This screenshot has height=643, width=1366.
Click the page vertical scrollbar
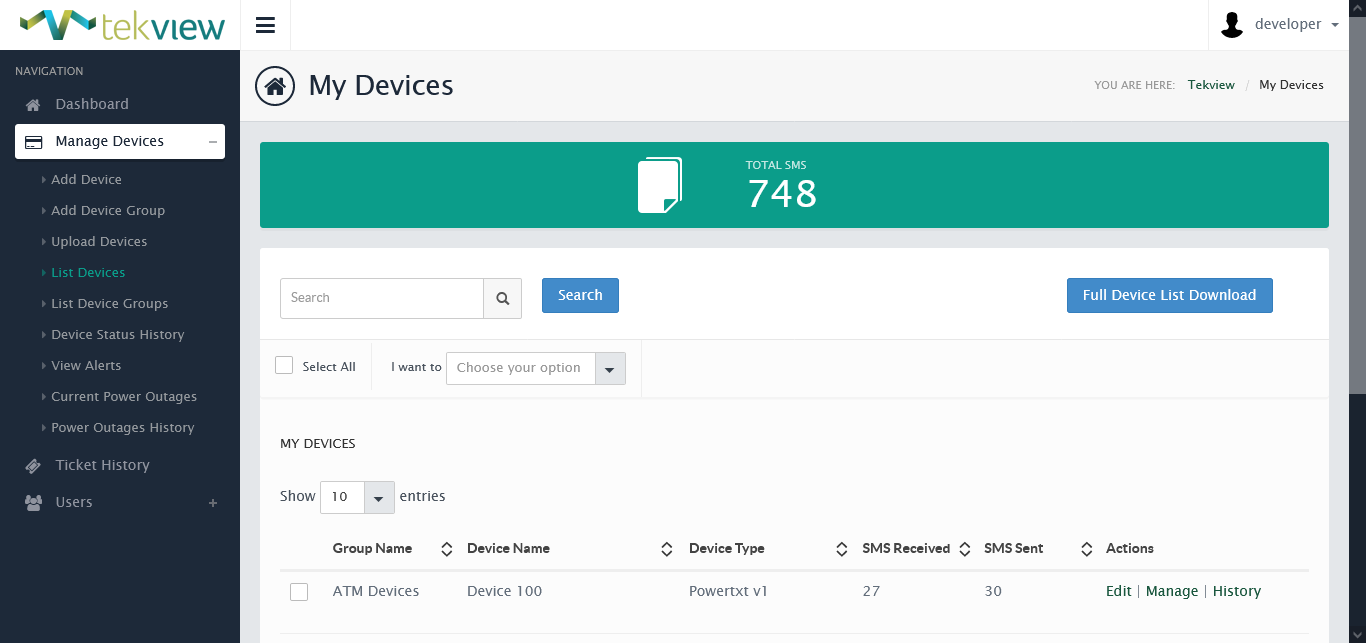[x=1357, y=200]
